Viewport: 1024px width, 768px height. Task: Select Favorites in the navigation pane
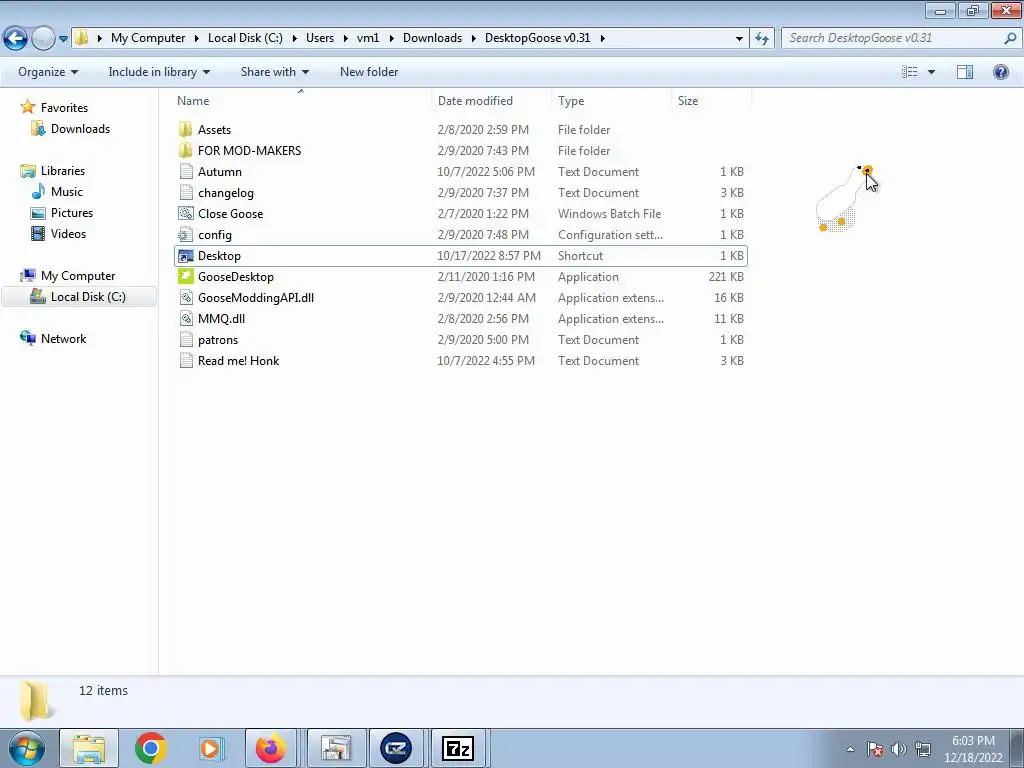[x=64, y=108]
